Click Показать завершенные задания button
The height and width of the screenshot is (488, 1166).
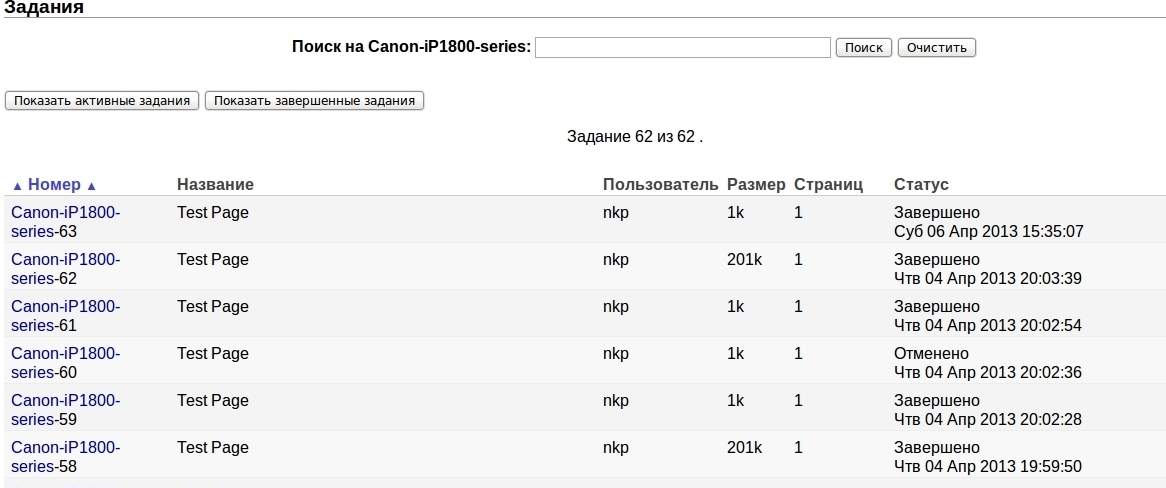click(314, 100)
